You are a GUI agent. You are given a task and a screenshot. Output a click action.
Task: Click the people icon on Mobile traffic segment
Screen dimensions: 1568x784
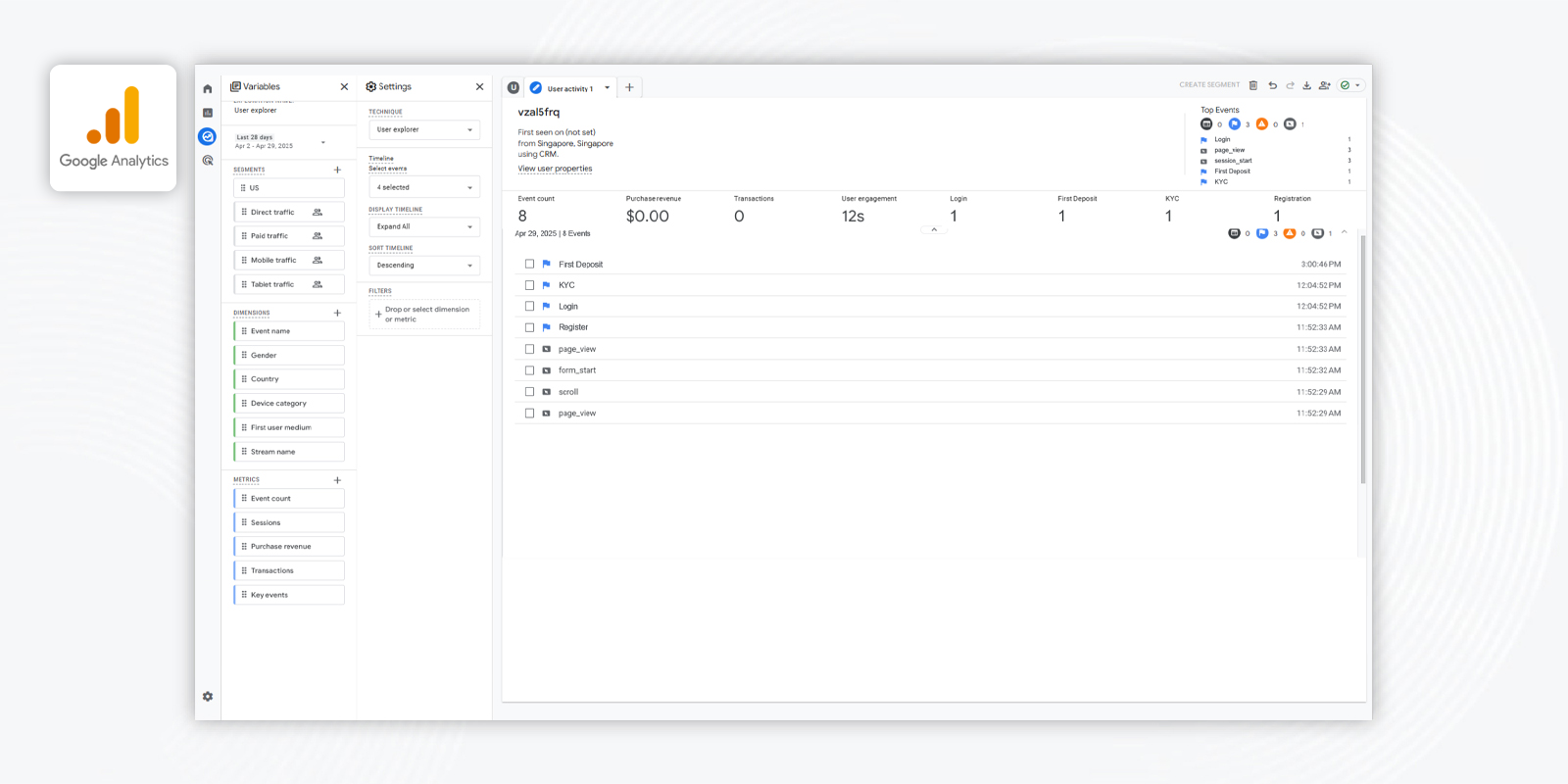(x=318, y=260)
